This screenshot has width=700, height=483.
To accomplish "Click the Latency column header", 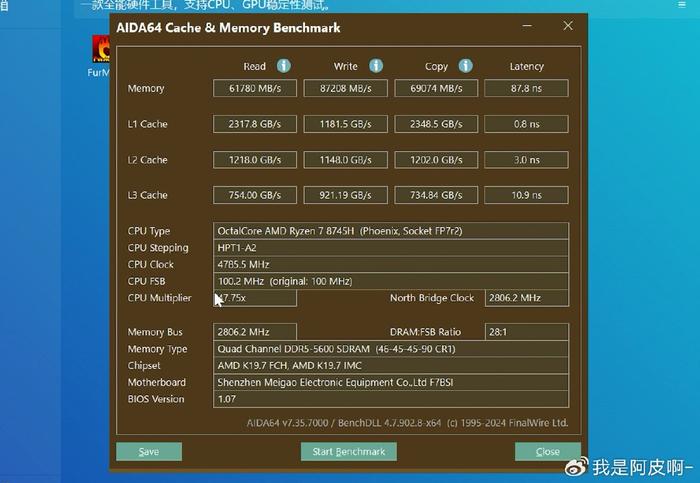I will point(527,67).
